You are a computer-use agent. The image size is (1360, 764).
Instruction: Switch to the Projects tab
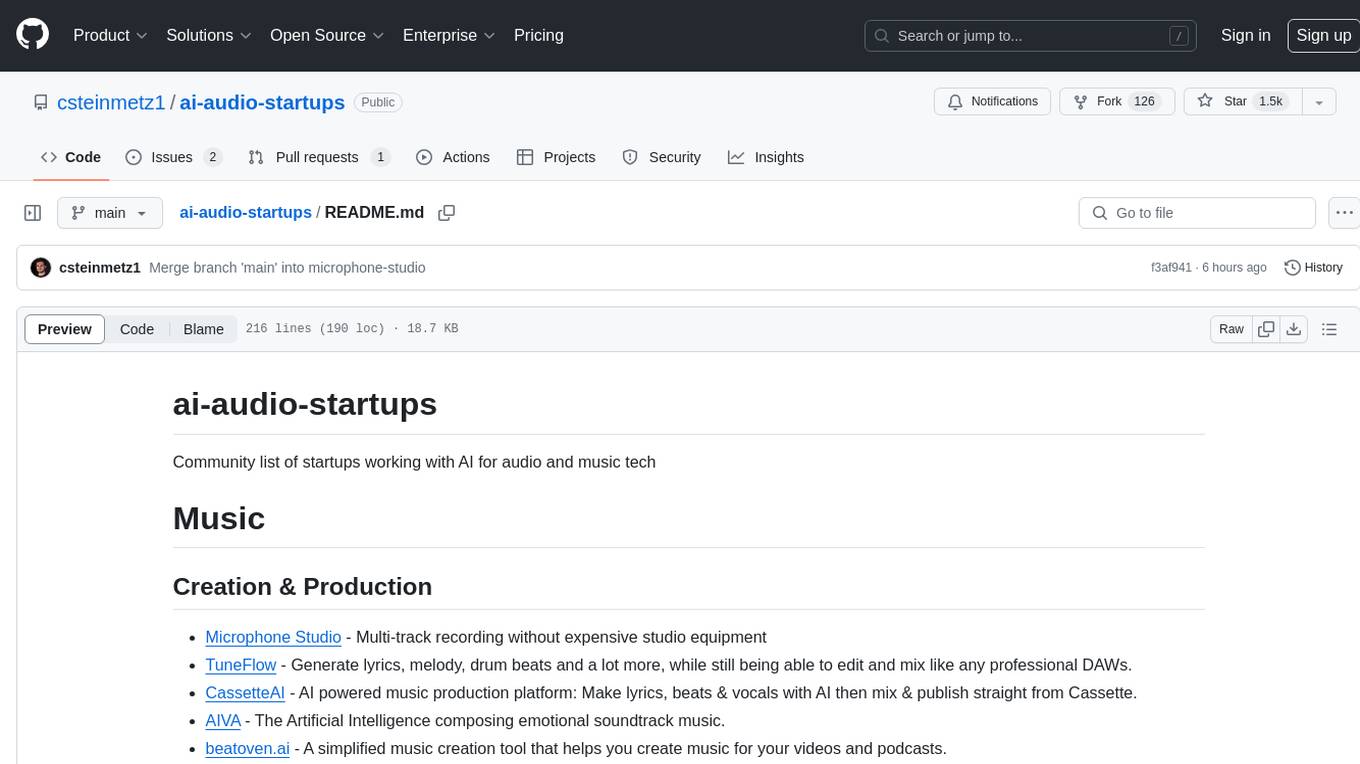click(x=556, y=157)
